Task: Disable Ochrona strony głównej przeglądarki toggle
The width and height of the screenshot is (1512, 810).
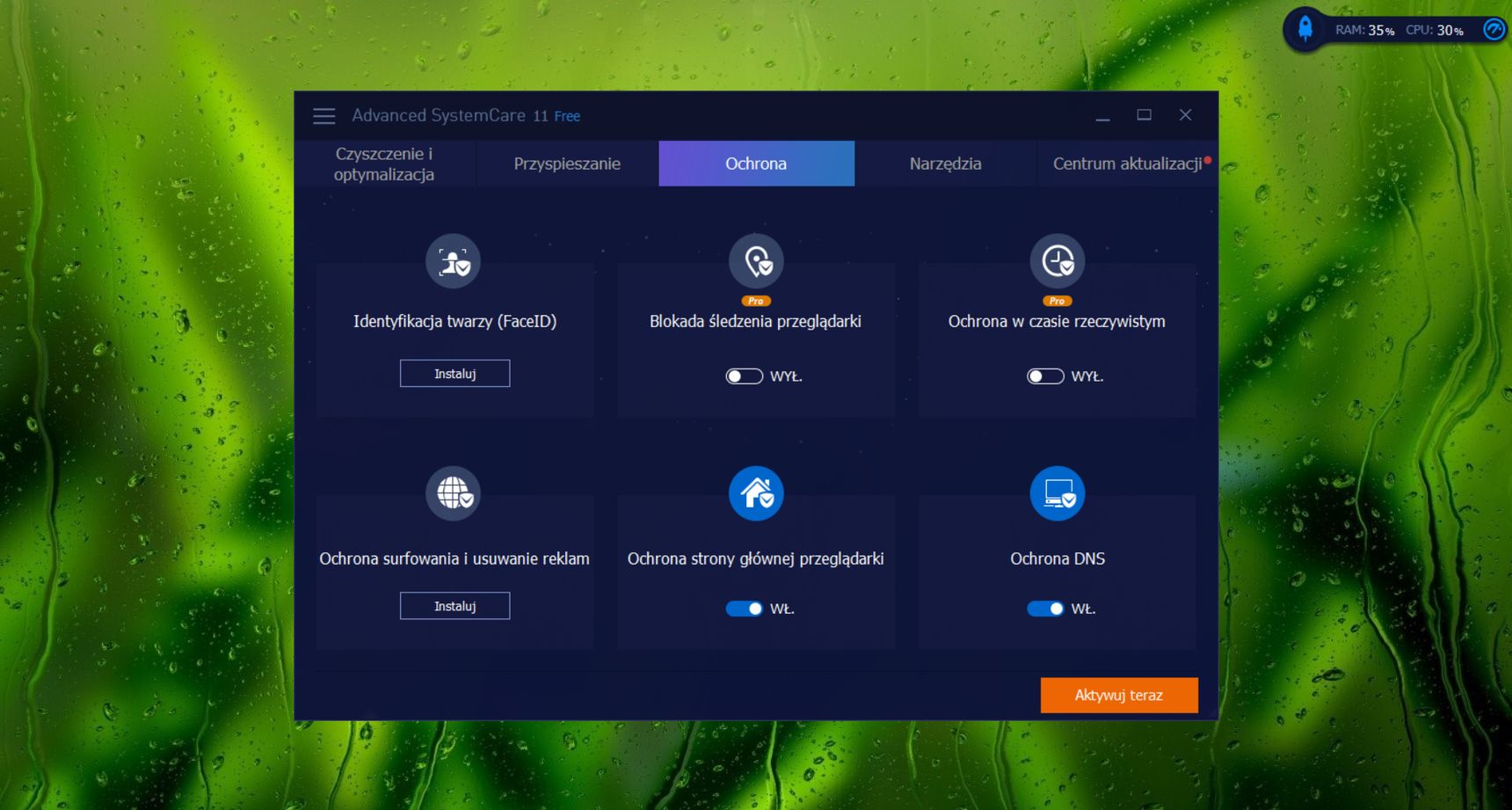Action: tap(744, 609)
